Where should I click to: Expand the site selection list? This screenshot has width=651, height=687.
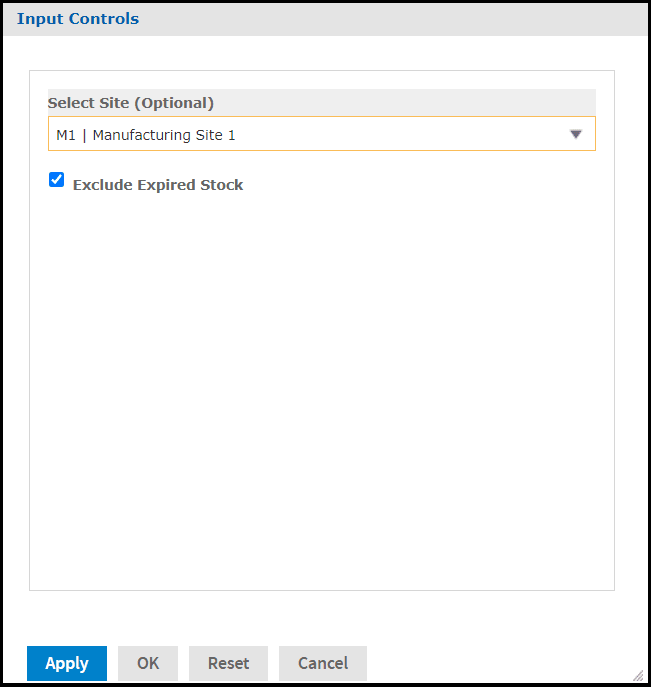tap(575, 134)
